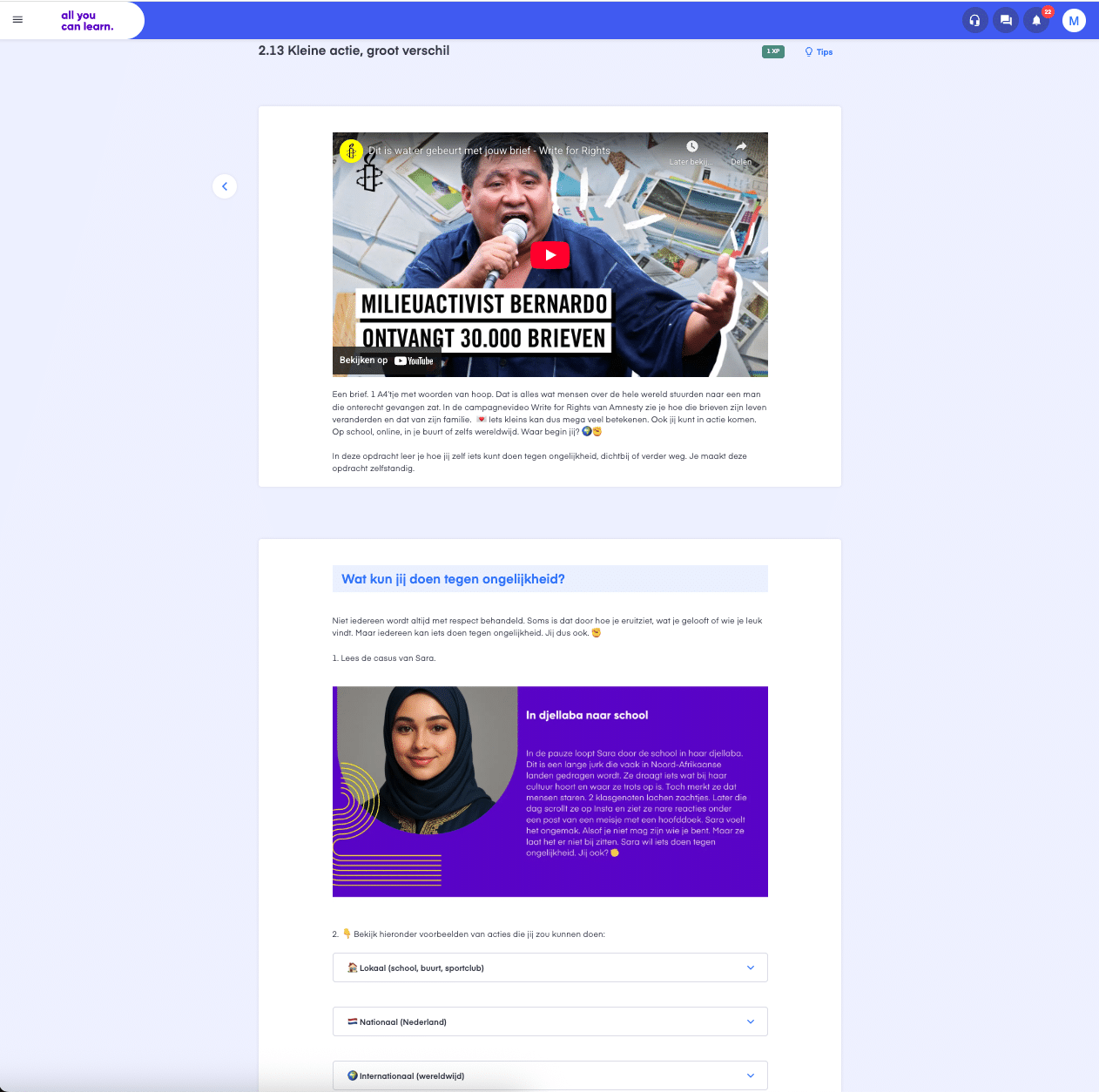The height and width of the screenshot is (1092, 1099).
Task: Click the heading Wat kun jij doen tegen ongelijkheid
Action: point(453,579)
